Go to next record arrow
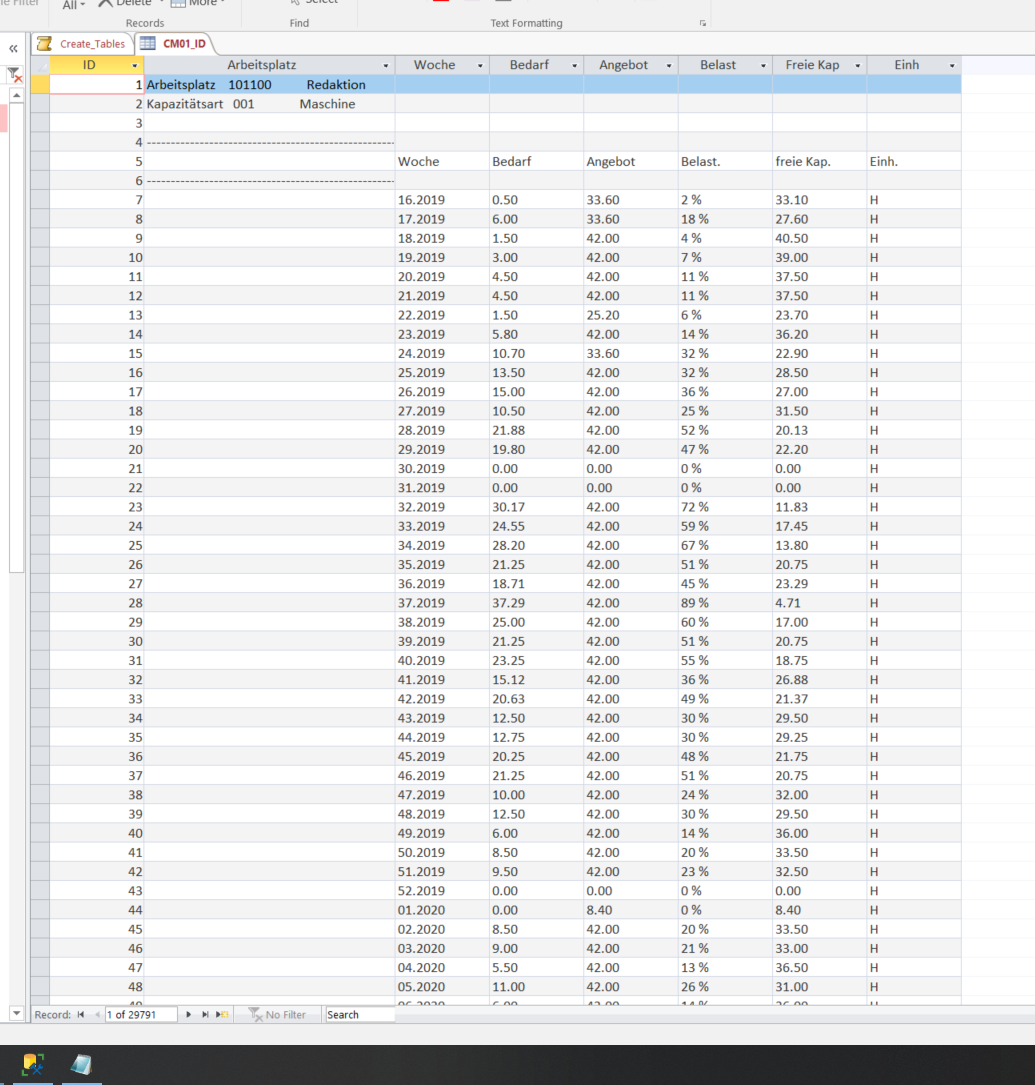The image size is (1035, 1085). [188, 1014]
